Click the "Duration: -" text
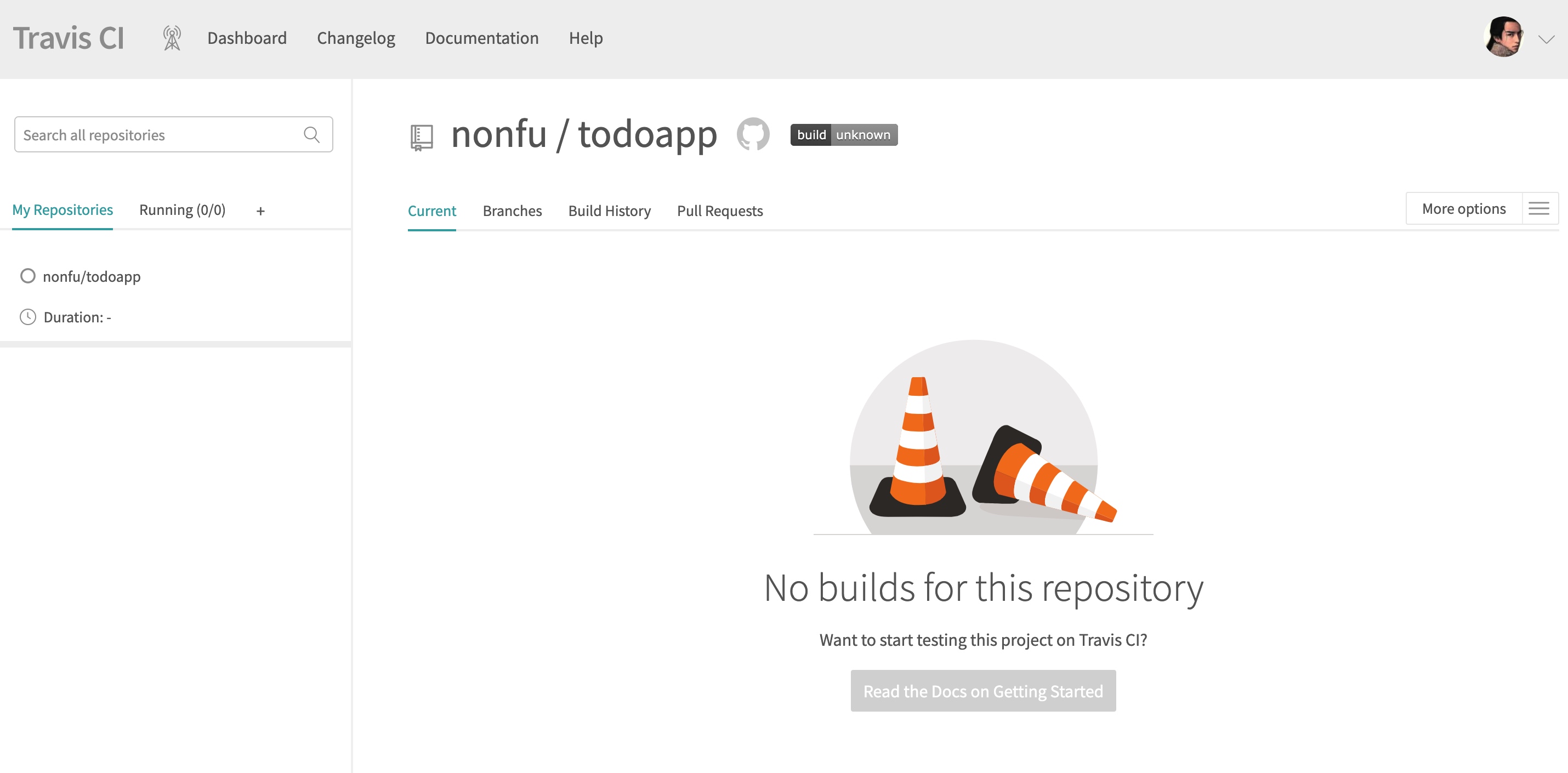 [x=77, y=317]
